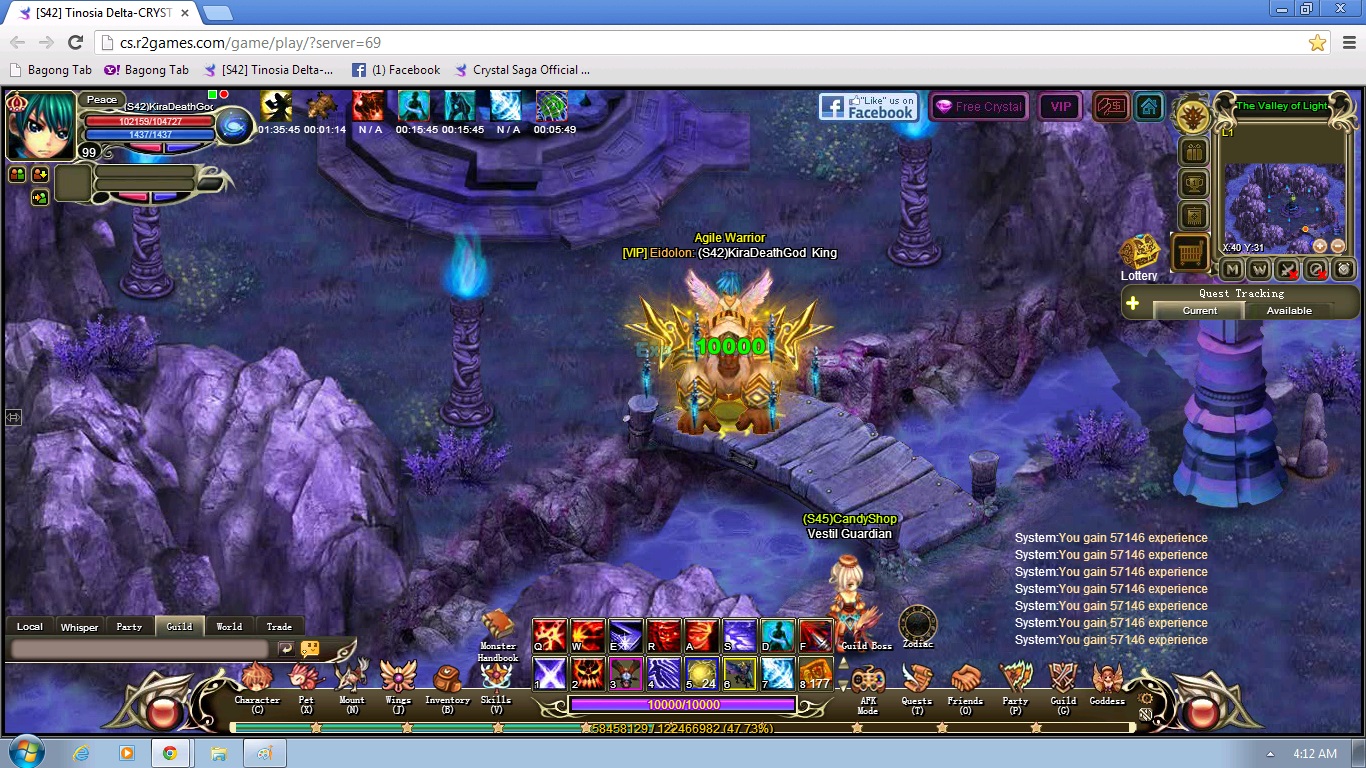Click the Lottery treasure chest
The image size is (1366, 768).
coord(1139,252)
